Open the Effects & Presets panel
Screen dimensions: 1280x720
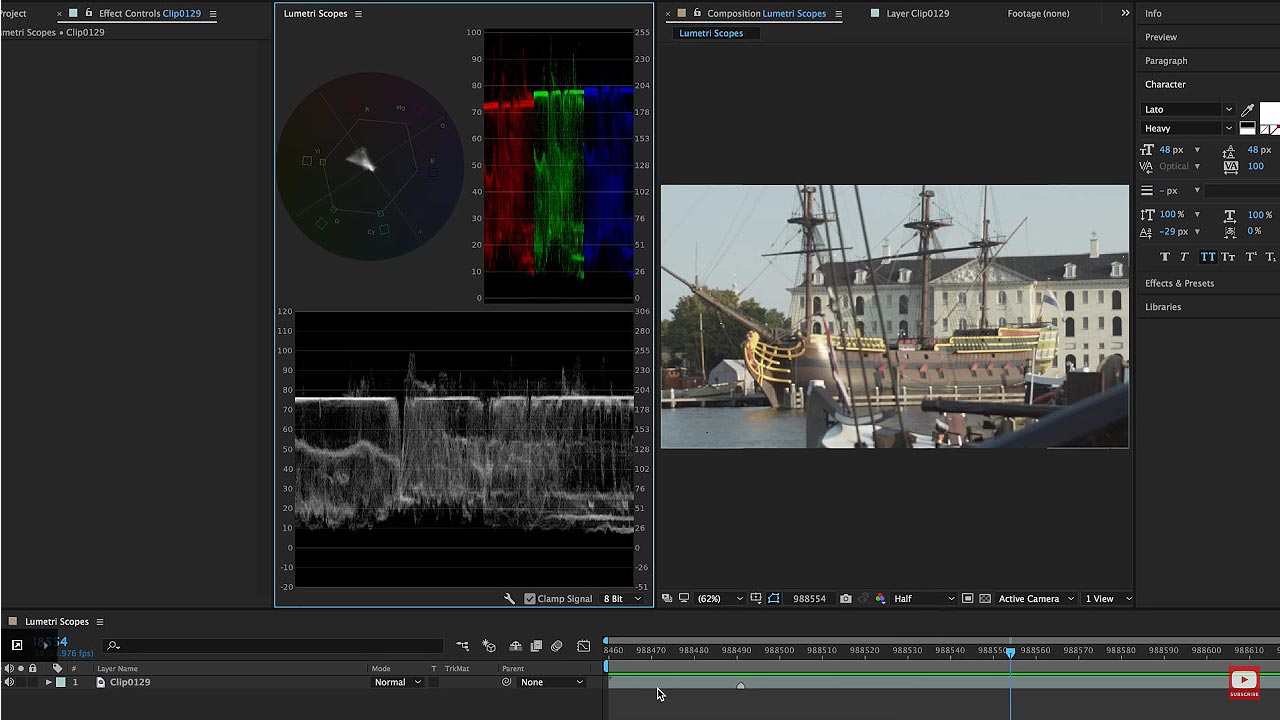(x=1179, y=283)
